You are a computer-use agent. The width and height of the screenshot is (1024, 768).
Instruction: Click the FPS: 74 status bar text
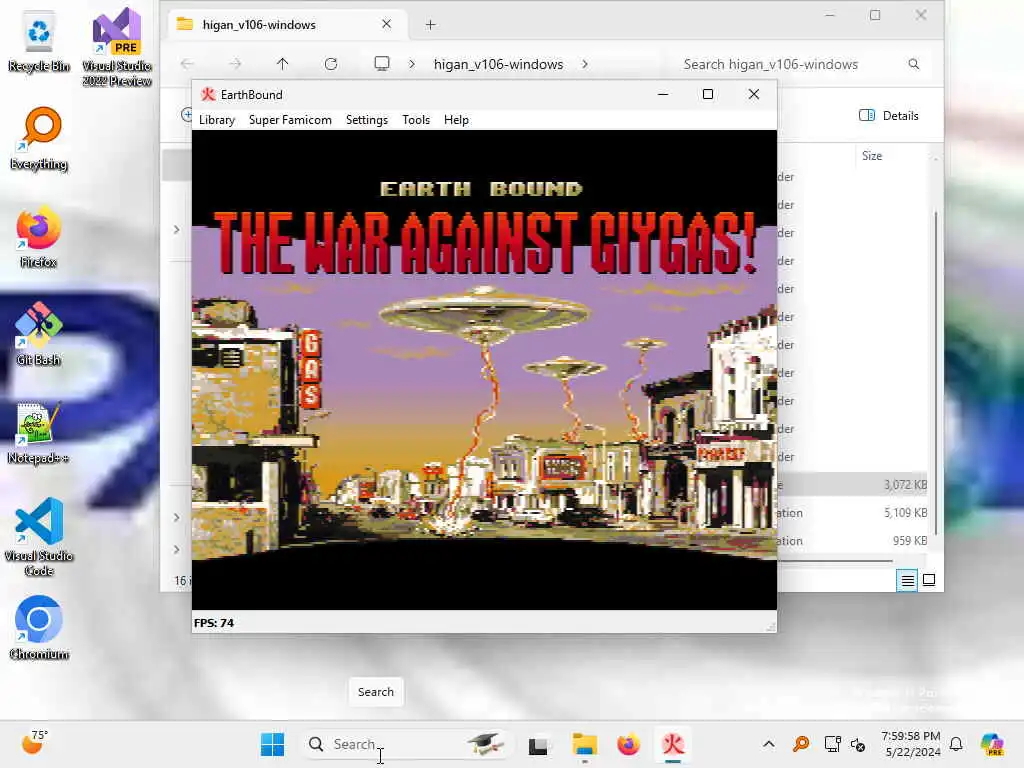[214, 623]
